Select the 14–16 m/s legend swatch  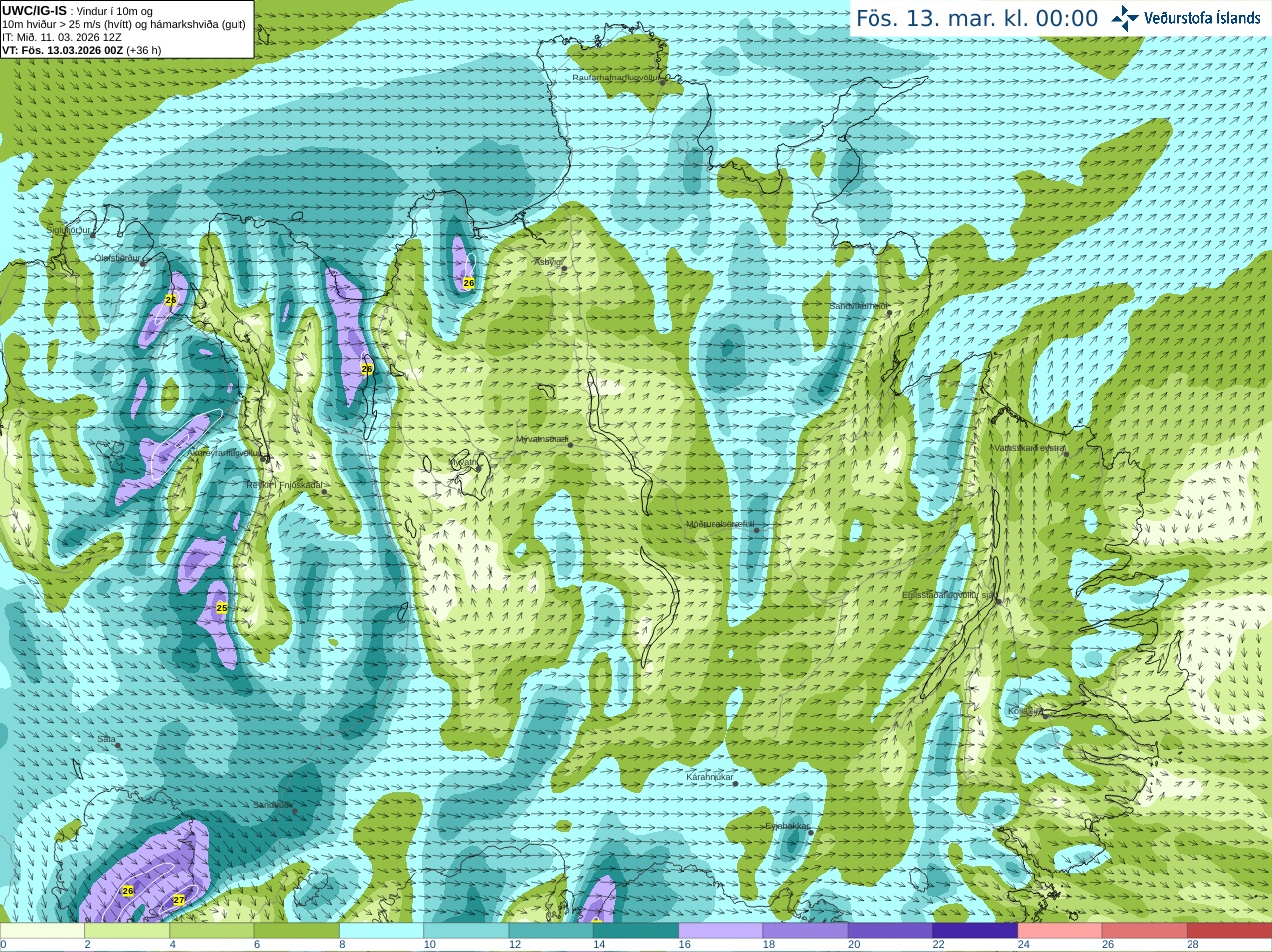click(636, 931)
